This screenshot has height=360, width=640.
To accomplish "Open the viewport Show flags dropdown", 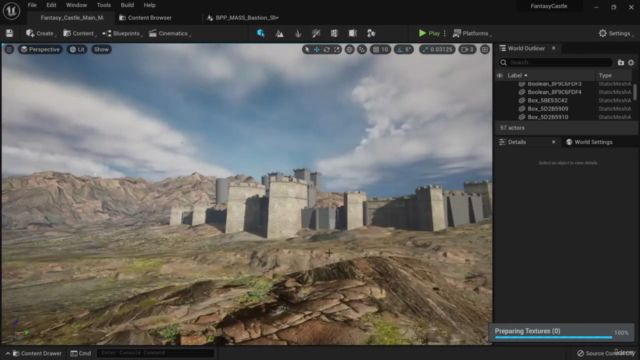I will [x=101, y=49].
